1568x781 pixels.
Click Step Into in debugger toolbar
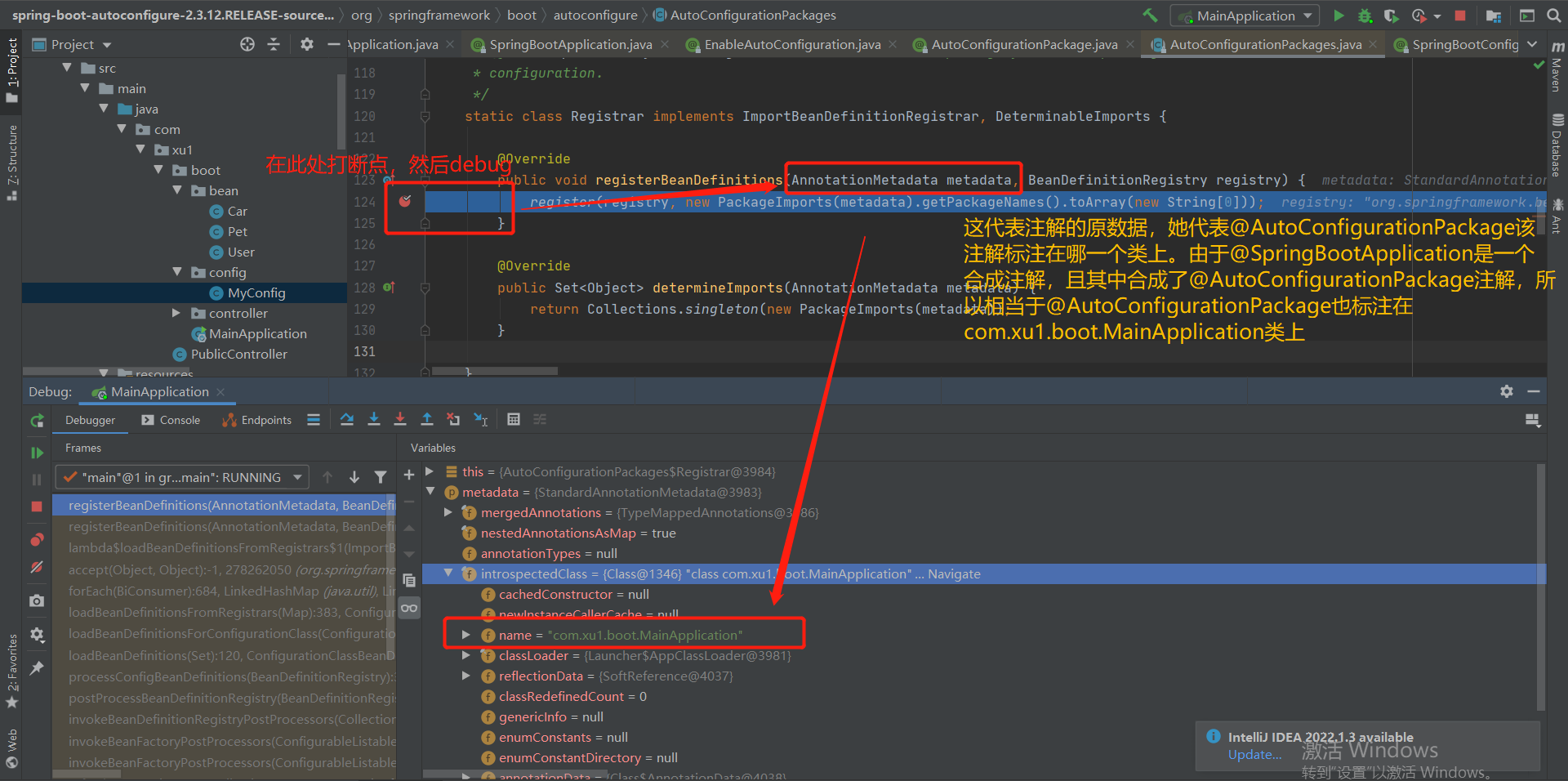pos(373,419)
